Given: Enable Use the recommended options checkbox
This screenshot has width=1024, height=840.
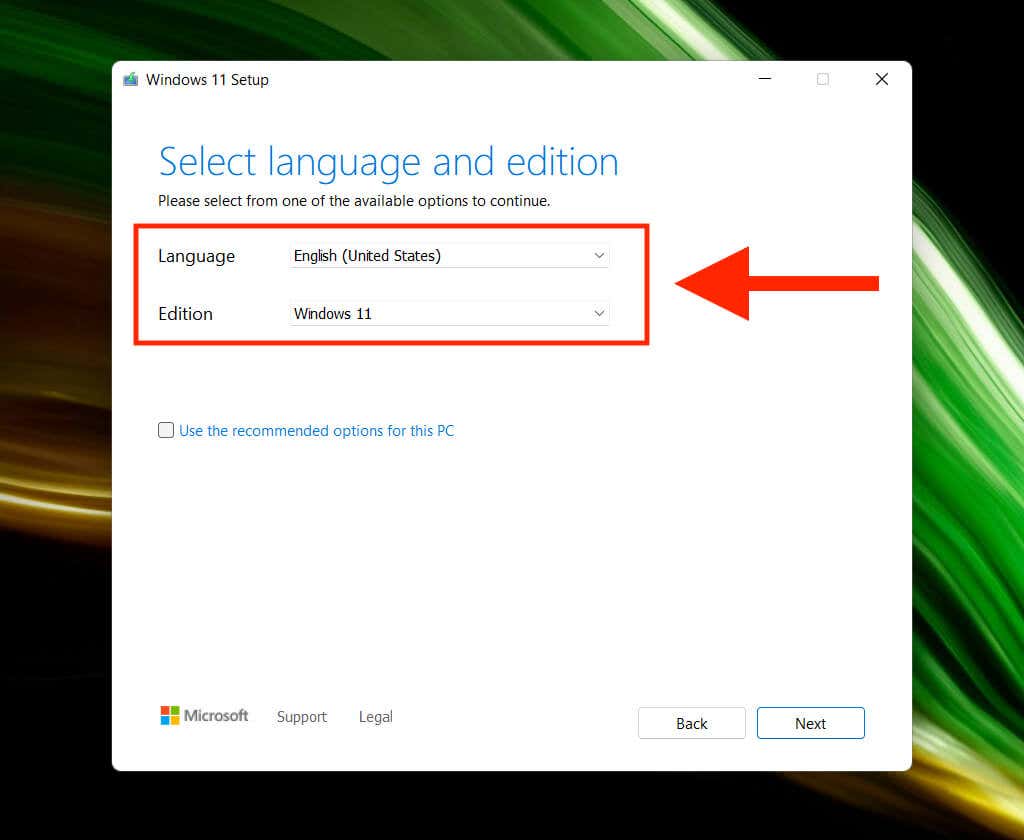Looking at the screenshot, I should click(x=166, y=430).
